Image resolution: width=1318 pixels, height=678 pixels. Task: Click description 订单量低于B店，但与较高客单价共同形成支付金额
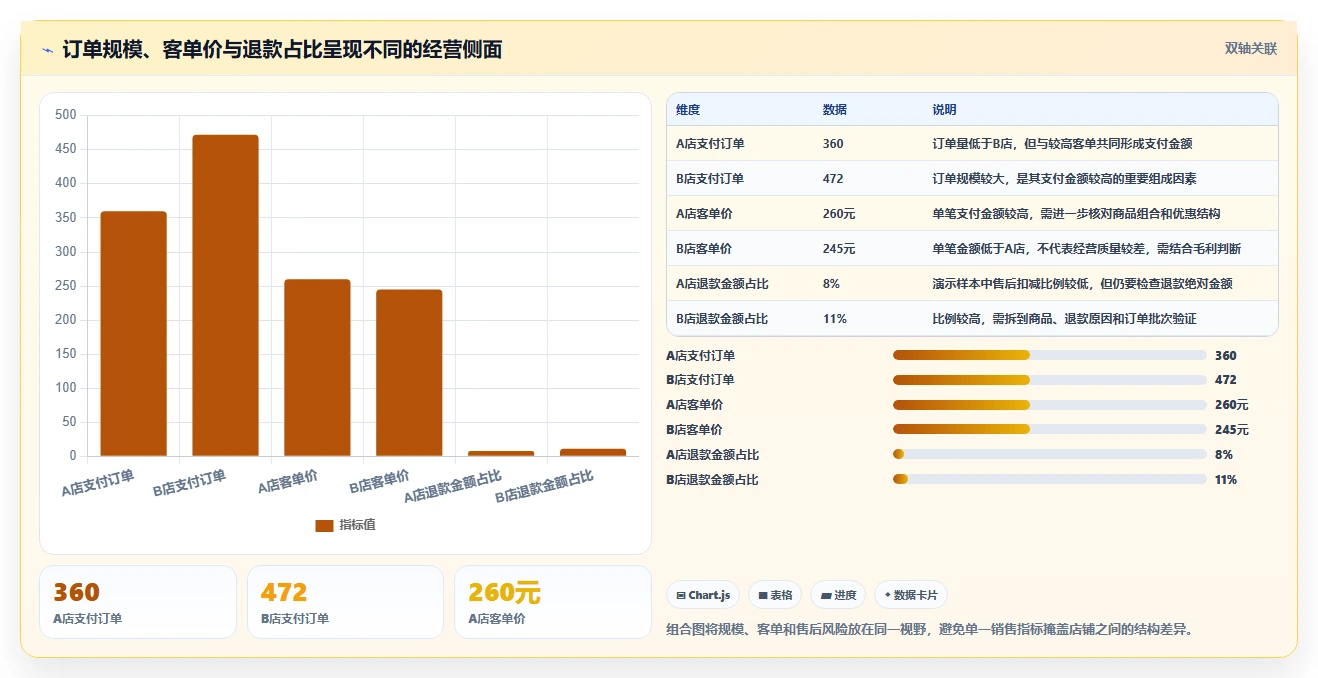(1062, 144)
